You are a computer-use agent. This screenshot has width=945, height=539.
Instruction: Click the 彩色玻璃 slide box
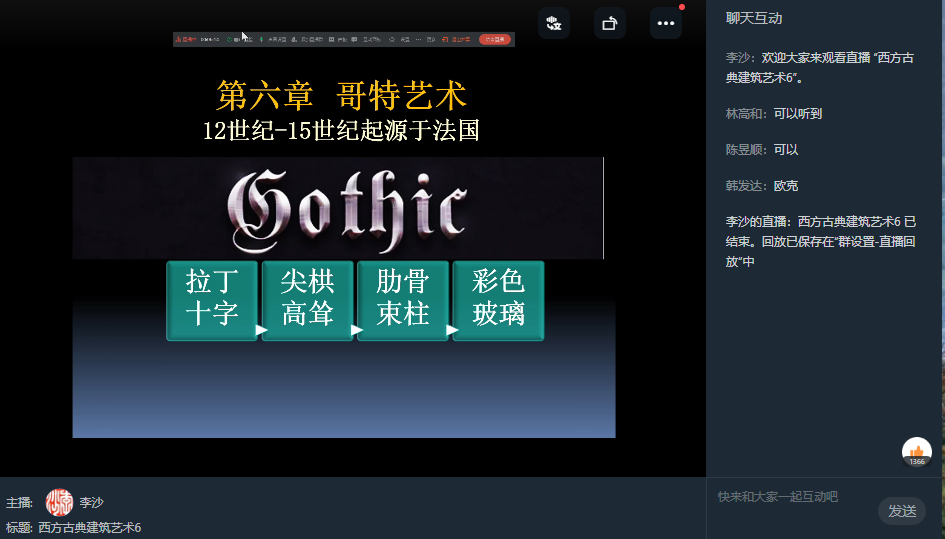click(x=498, y=299)
